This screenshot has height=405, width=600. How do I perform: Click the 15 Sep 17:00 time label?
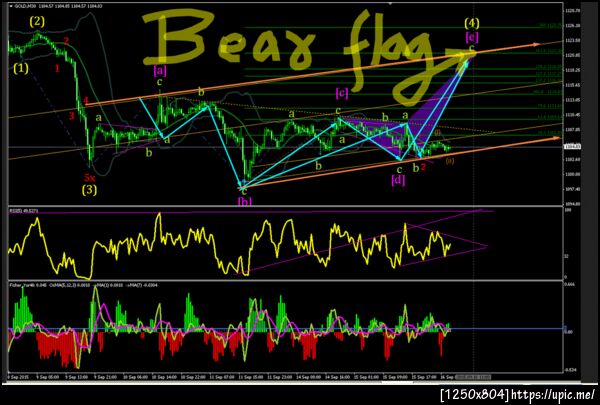tap(425, 377)
